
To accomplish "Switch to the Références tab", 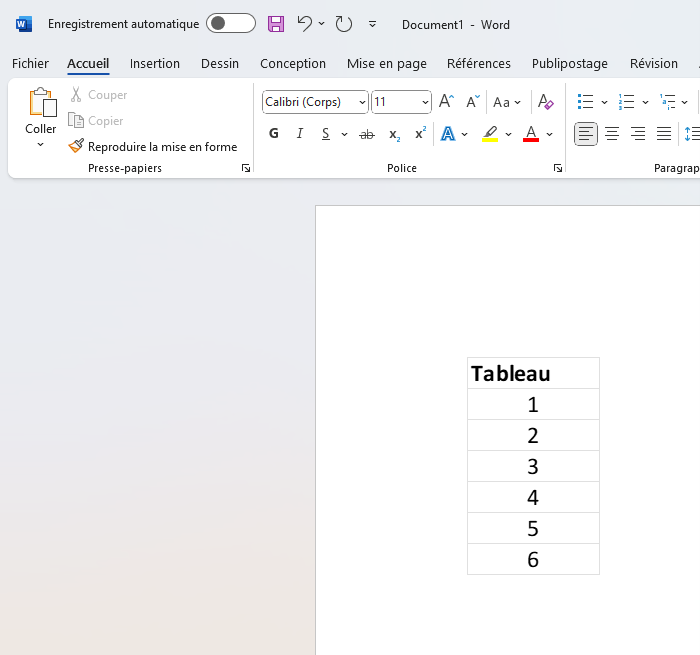I will coord(479,64).
